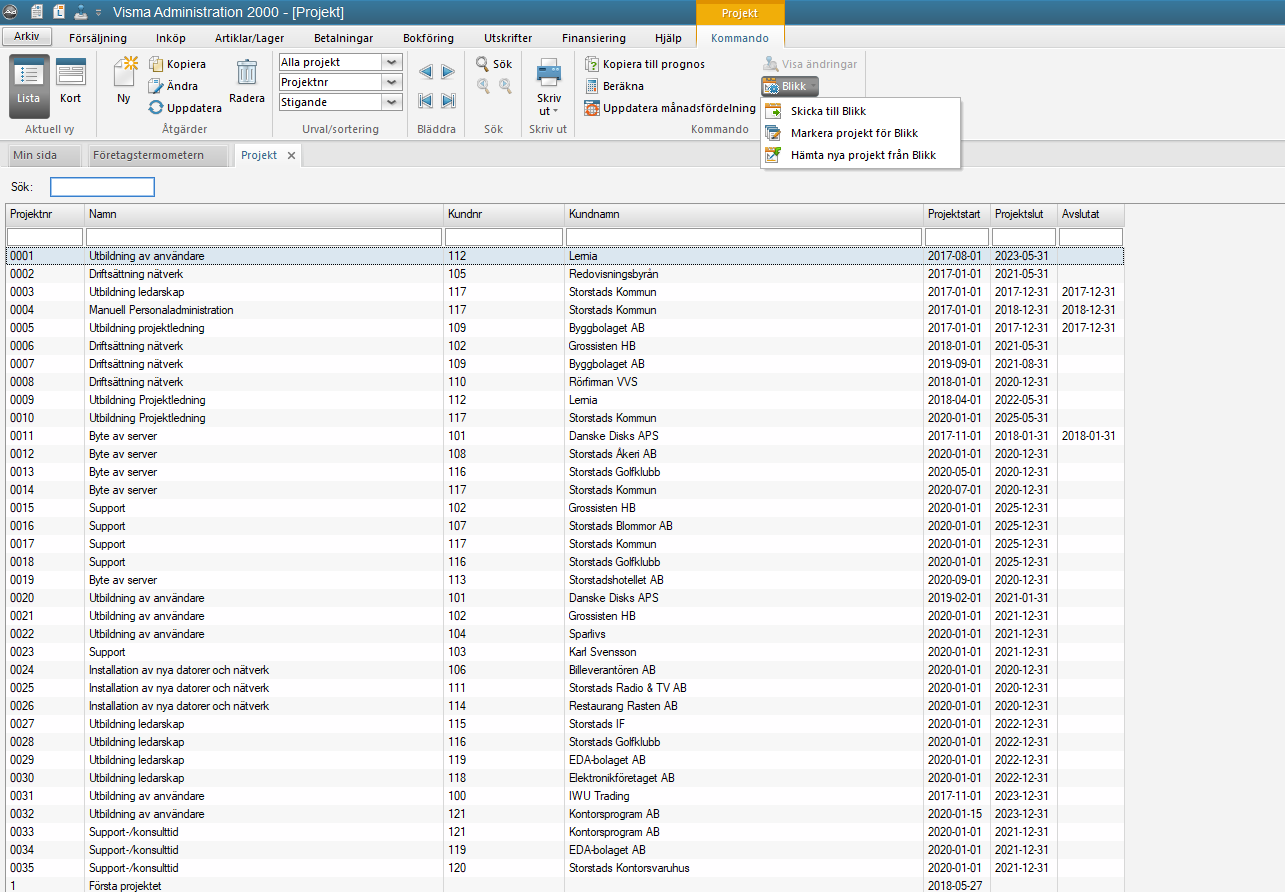The image size is (1285, 892).
Task: Sort by Avslutat column header
Action: pyautogui.click(x=1090, y=214)
